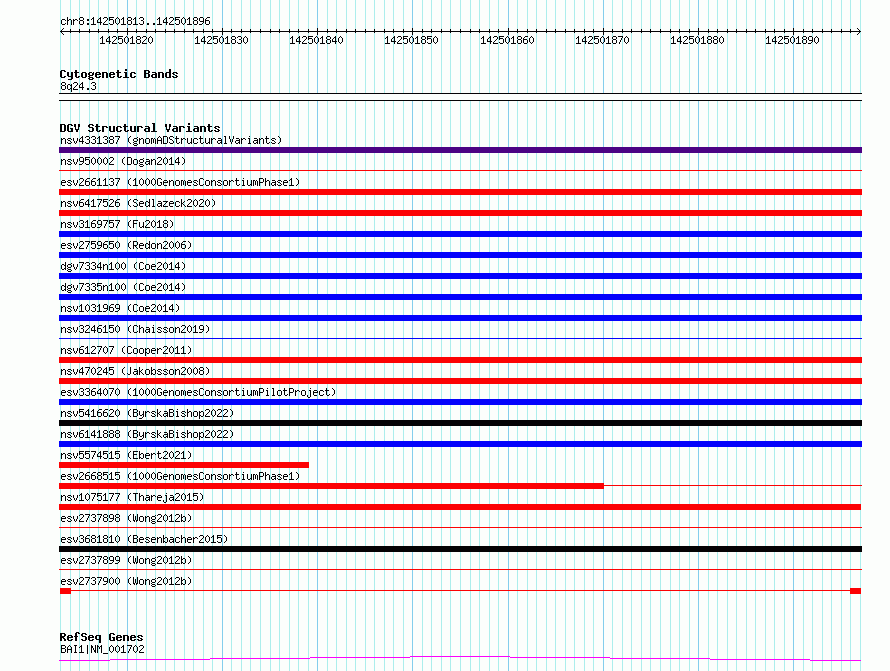890x671 pixels.
Task: Click right red block of esv2737900
Action: [x=855, y=591]
